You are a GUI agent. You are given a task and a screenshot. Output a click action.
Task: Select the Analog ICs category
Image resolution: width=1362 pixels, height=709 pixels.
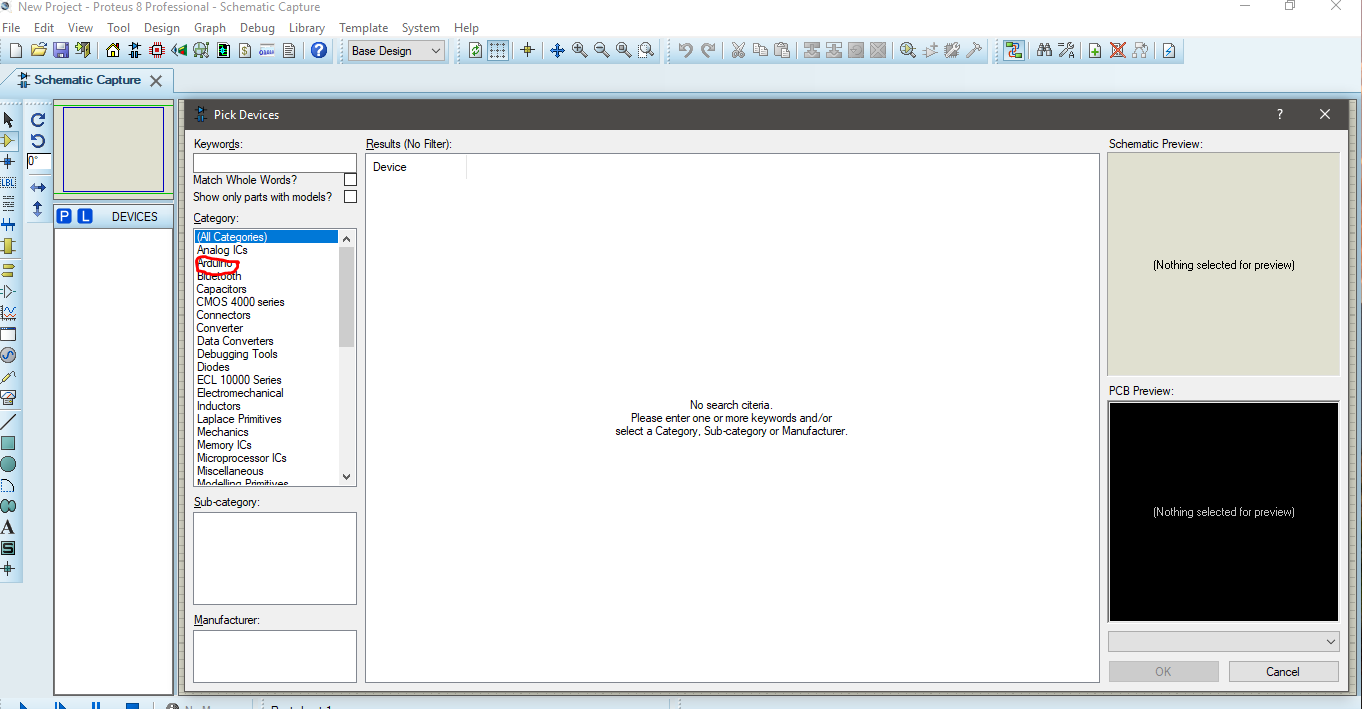coord(222,250)
